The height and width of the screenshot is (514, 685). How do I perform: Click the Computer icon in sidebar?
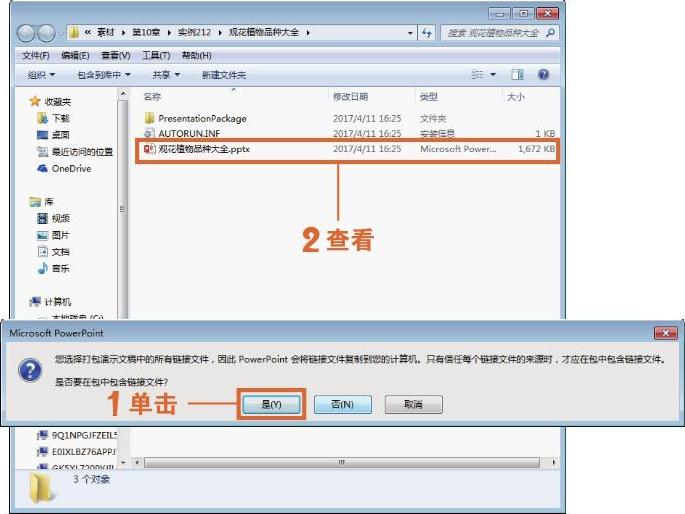(x=35, y=302)
